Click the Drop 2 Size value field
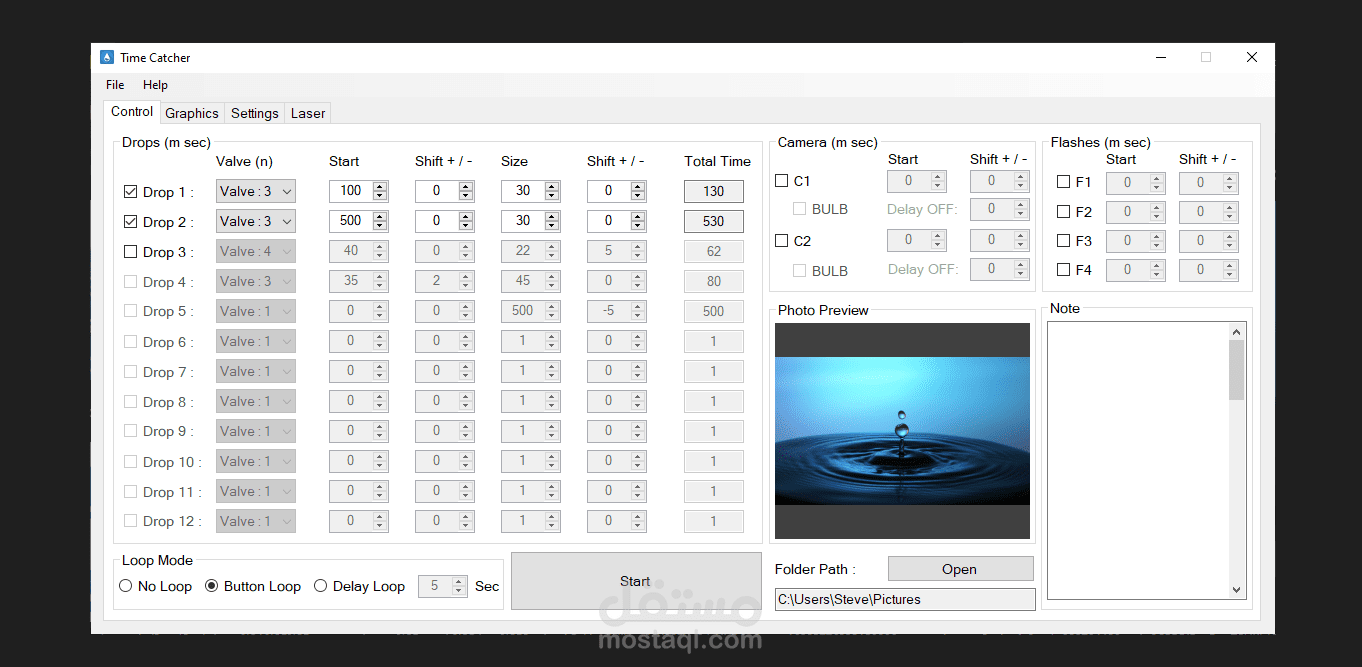Image resolution: width=1362 pixels, height=667 pixels. [x=523, y=221]
